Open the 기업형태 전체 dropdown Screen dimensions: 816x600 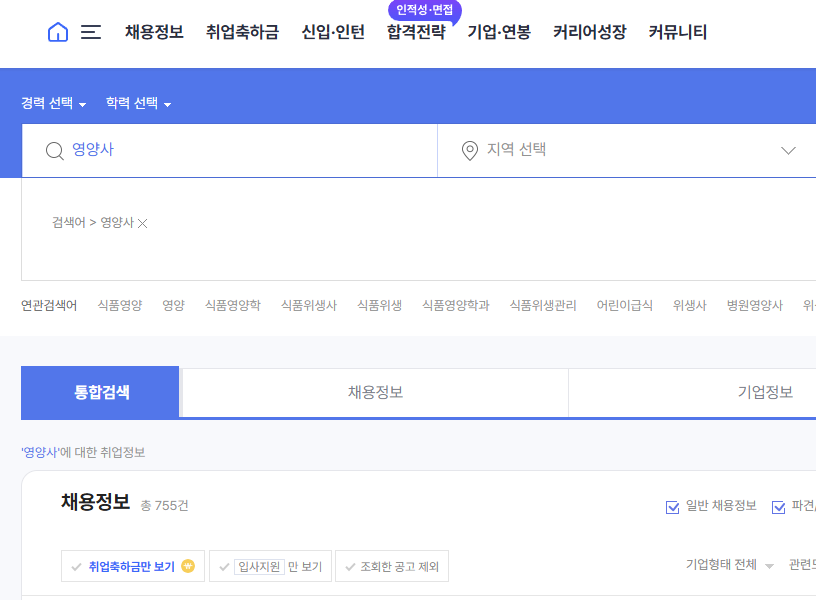point(730,565)
